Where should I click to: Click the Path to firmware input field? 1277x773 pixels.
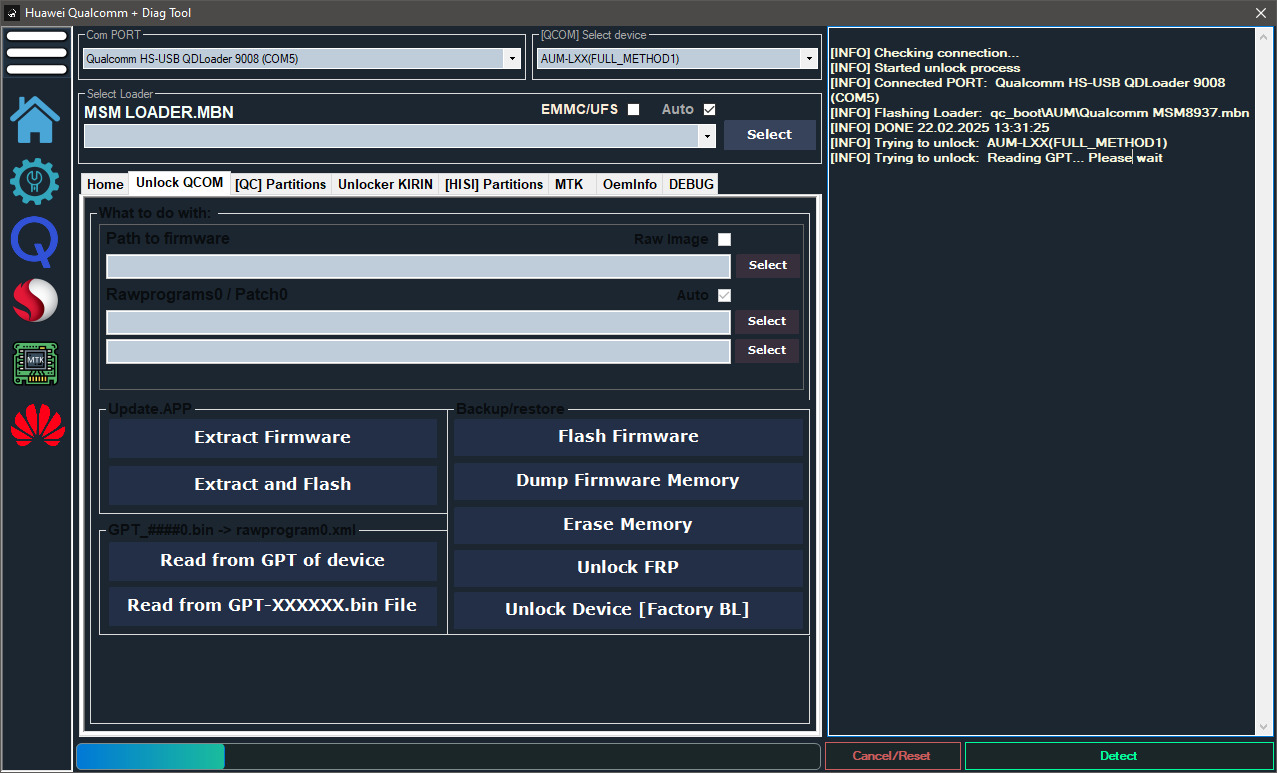[x=418, y=266]
